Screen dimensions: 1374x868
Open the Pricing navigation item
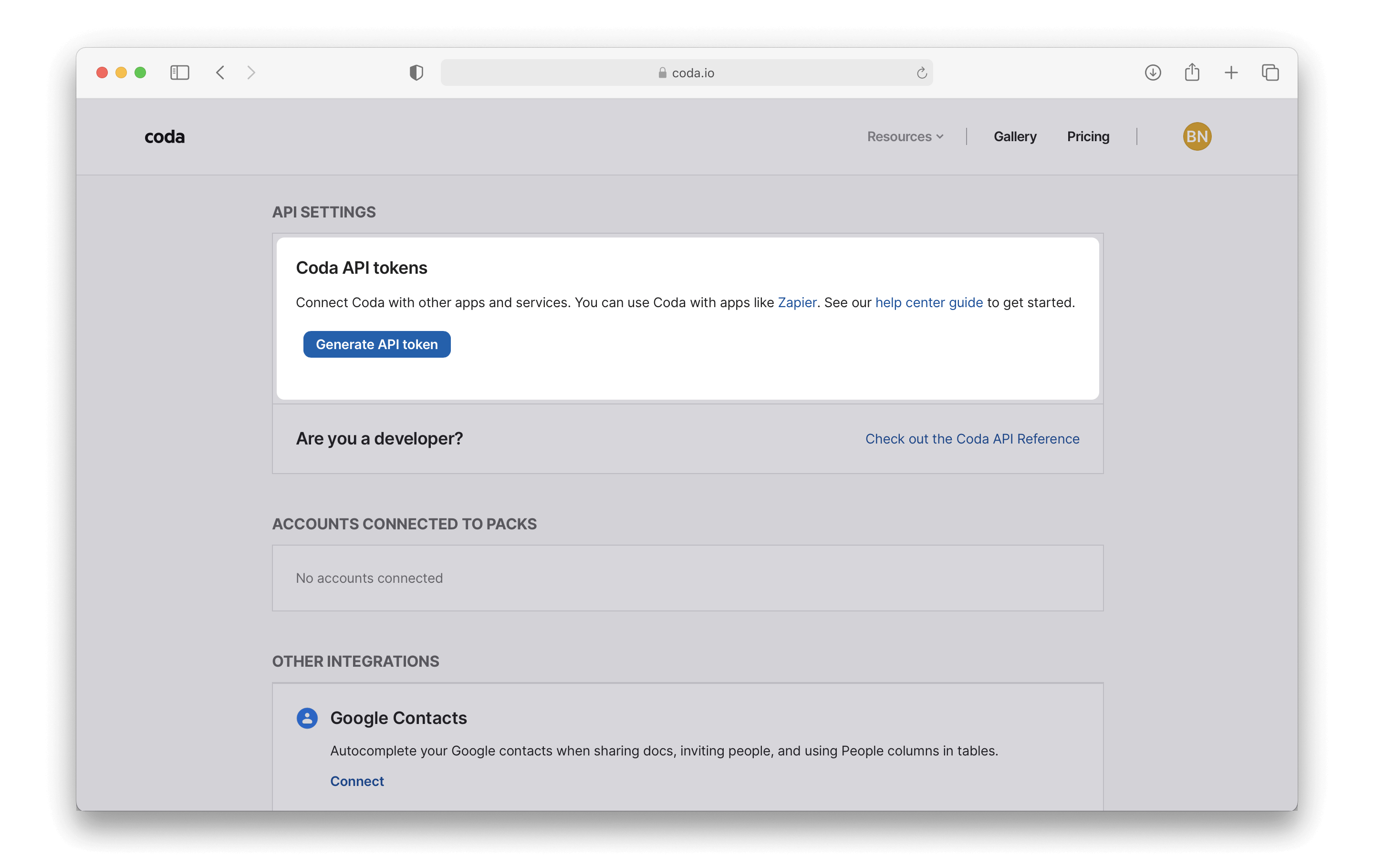[x=1088, y=136]
